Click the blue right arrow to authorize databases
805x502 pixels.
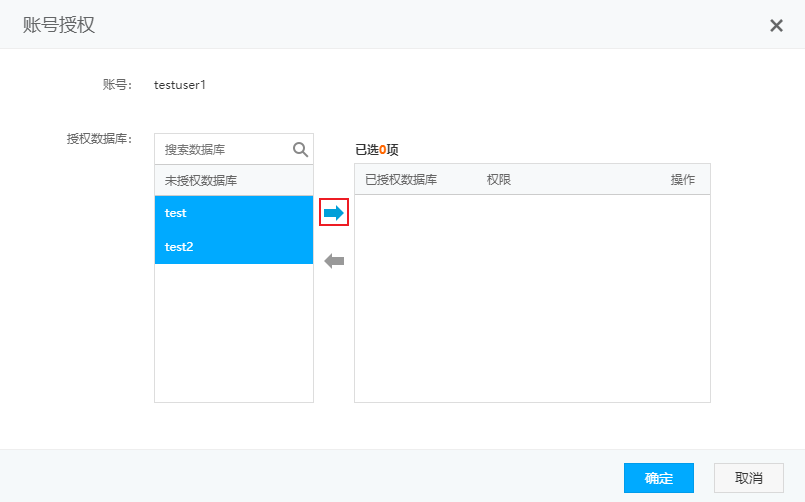[x=334, y=213]
